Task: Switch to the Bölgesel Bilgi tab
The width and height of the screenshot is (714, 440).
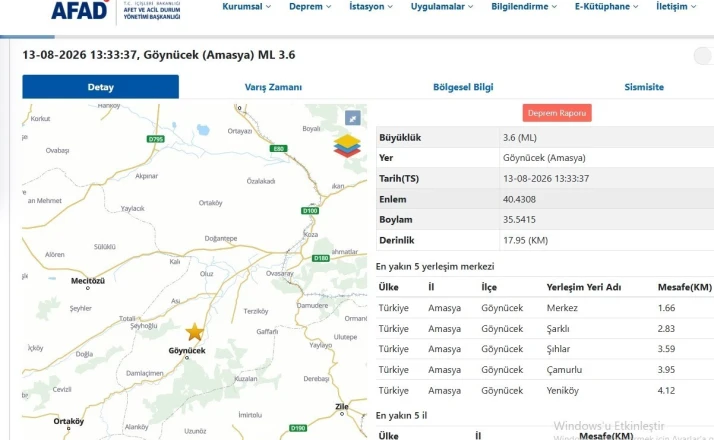Action: click(463, 87)
